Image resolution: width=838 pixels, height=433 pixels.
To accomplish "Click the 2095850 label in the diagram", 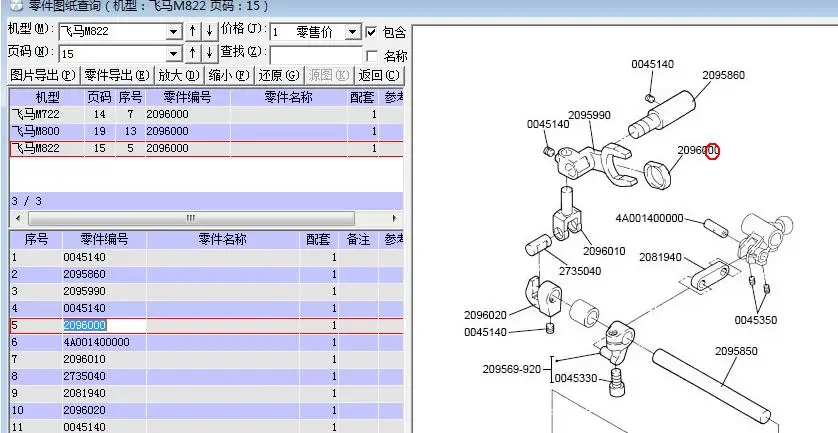I will click(x=736, y=351).
